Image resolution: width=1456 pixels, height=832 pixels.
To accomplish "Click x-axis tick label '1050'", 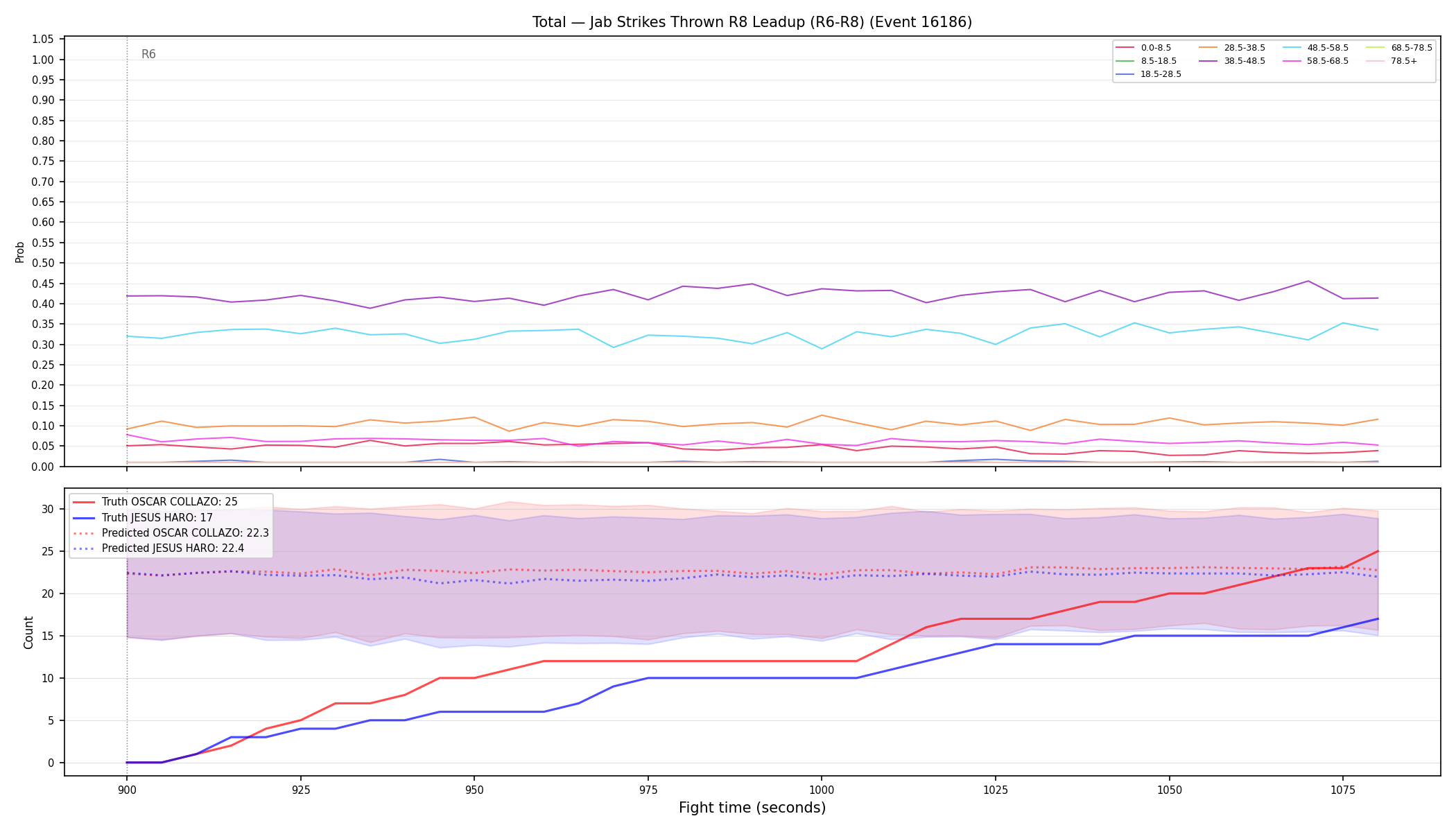I will (1169, 790).
